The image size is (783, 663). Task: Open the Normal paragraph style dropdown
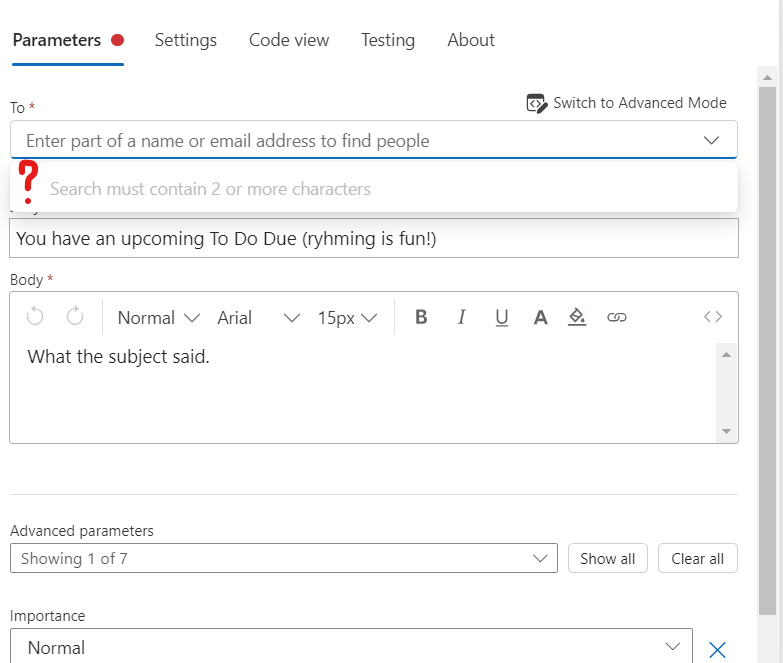(x=159, y=318)
